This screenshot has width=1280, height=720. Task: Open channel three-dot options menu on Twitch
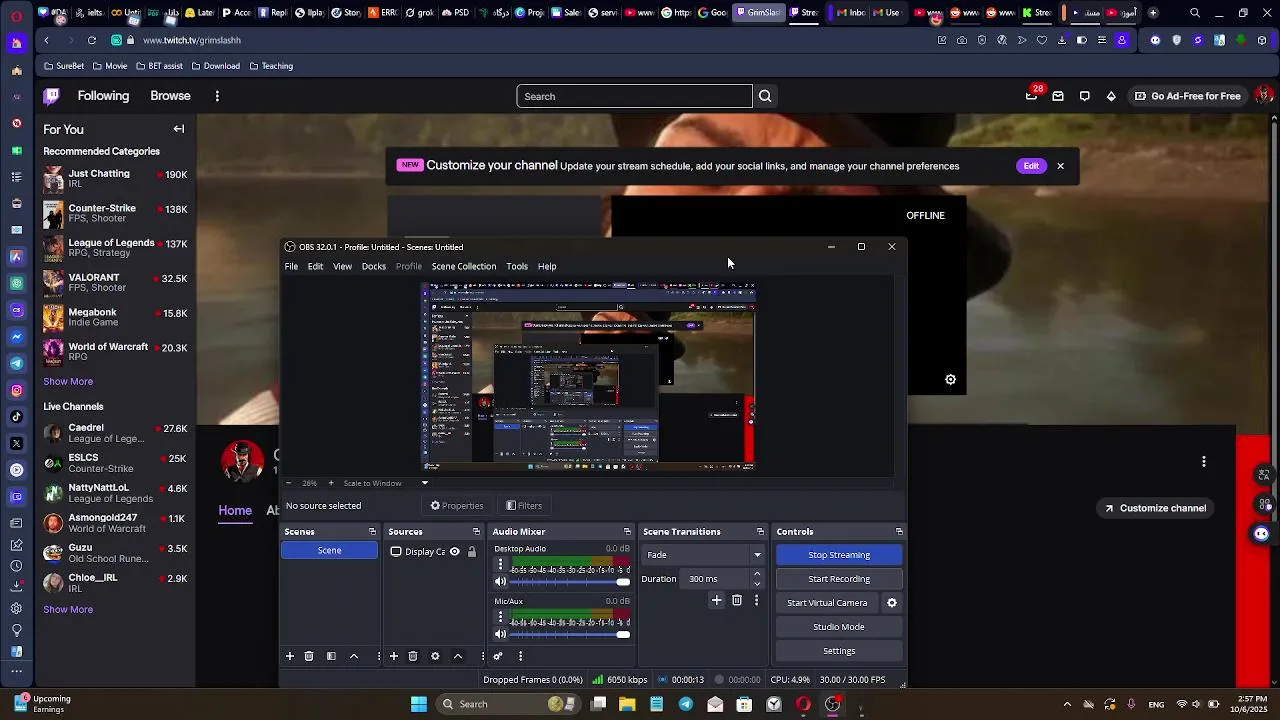[x=1204, y=461]
